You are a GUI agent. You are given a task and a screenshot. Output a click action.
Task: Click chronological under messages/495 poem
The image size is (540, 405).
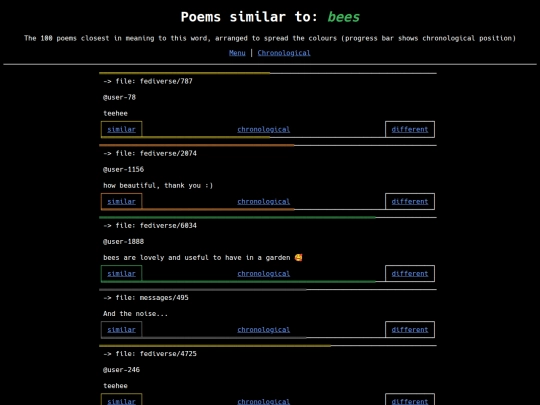(x=263, y=330)
